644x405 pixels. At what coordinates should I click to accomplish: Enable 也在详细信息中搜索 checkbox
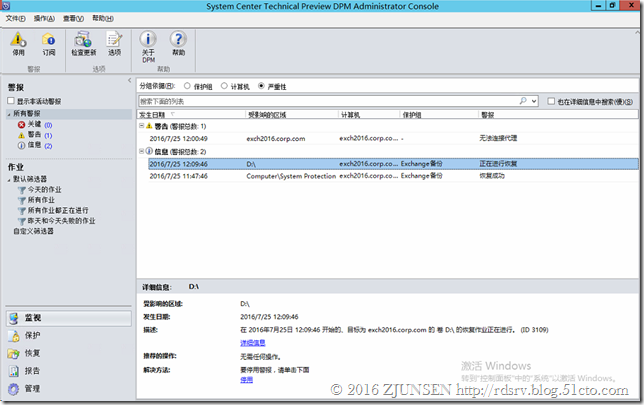click(551, 101)
